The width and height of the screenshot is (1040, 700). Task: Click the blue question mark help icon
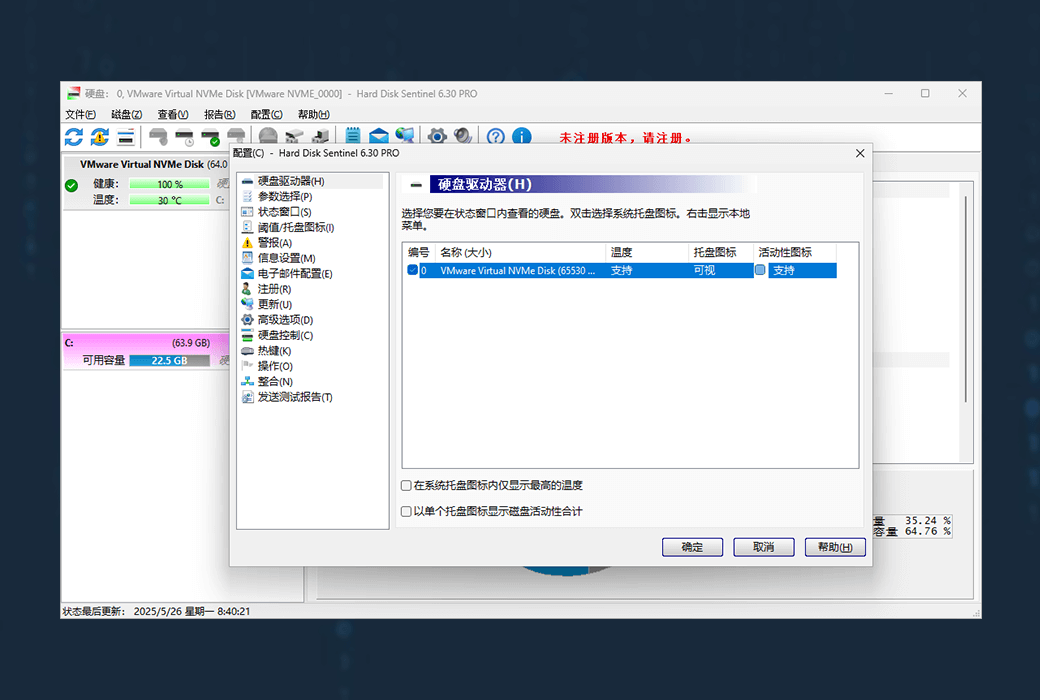coord(495,136)
